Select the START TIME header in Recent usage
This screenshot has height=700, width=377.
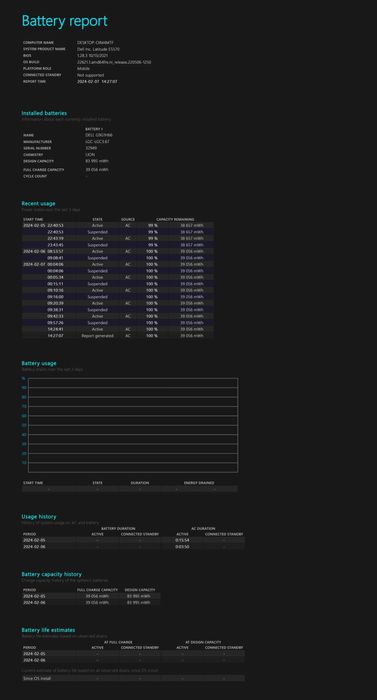coord(33,219)
